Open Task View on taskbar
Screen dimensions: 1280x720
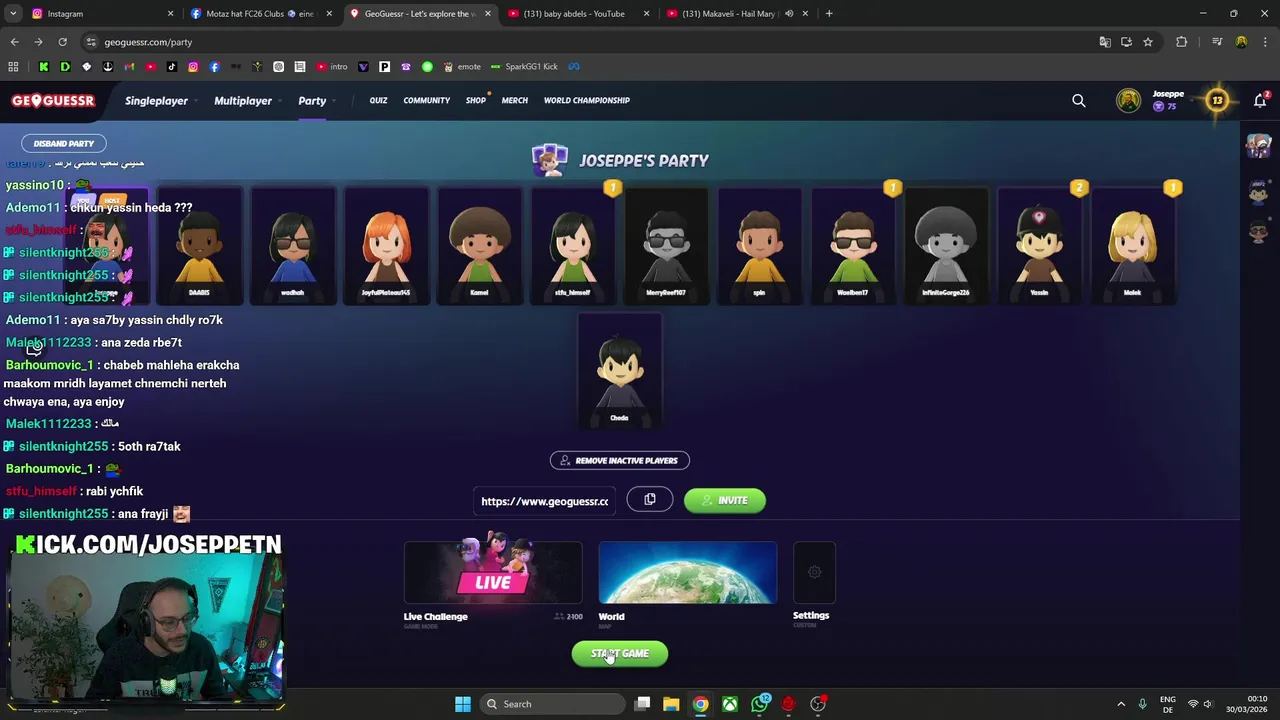[642, 704]
